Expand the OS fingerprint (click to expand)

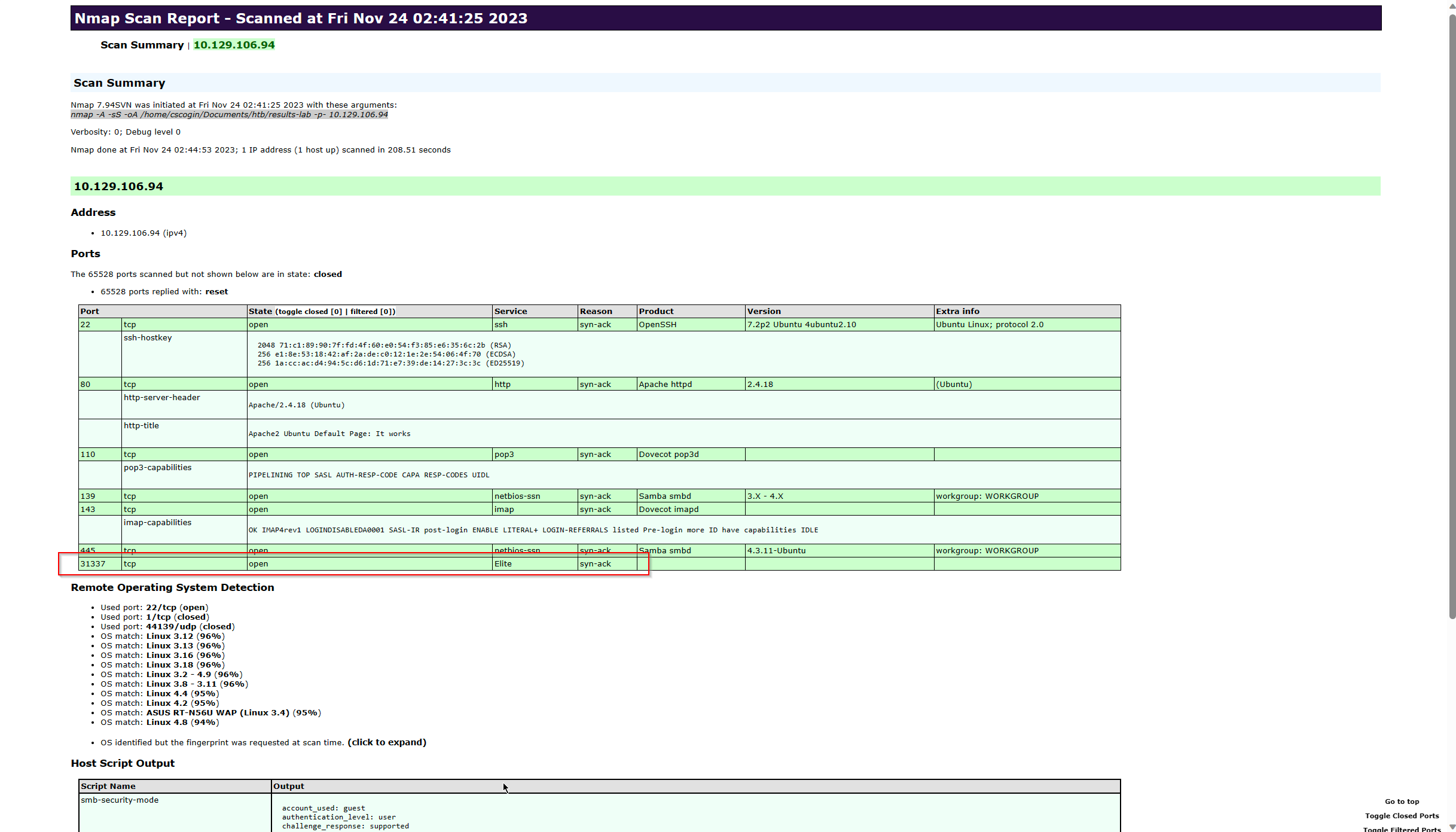pyautogui.click(x=386, y=742)
